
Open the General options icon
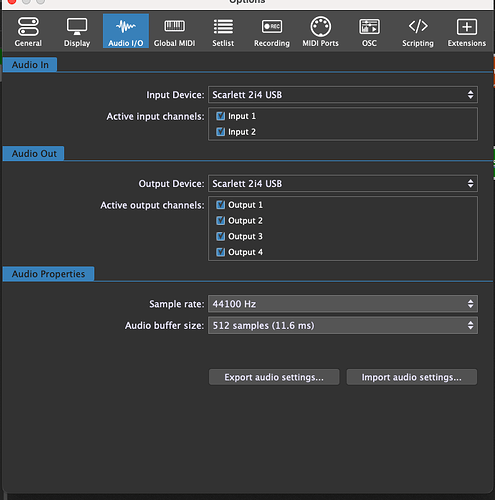[x=28, y=27]
